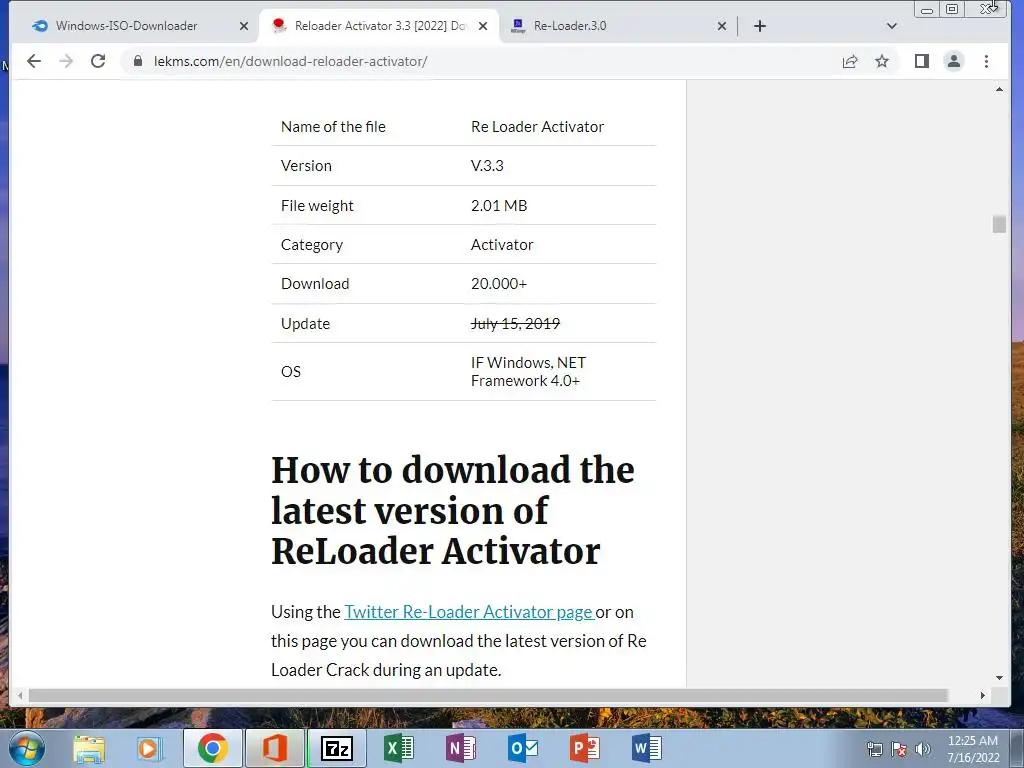Screen dimensions: 1024x768
Task: Click the '2.01 MB' file weight value
Action: 499,206
